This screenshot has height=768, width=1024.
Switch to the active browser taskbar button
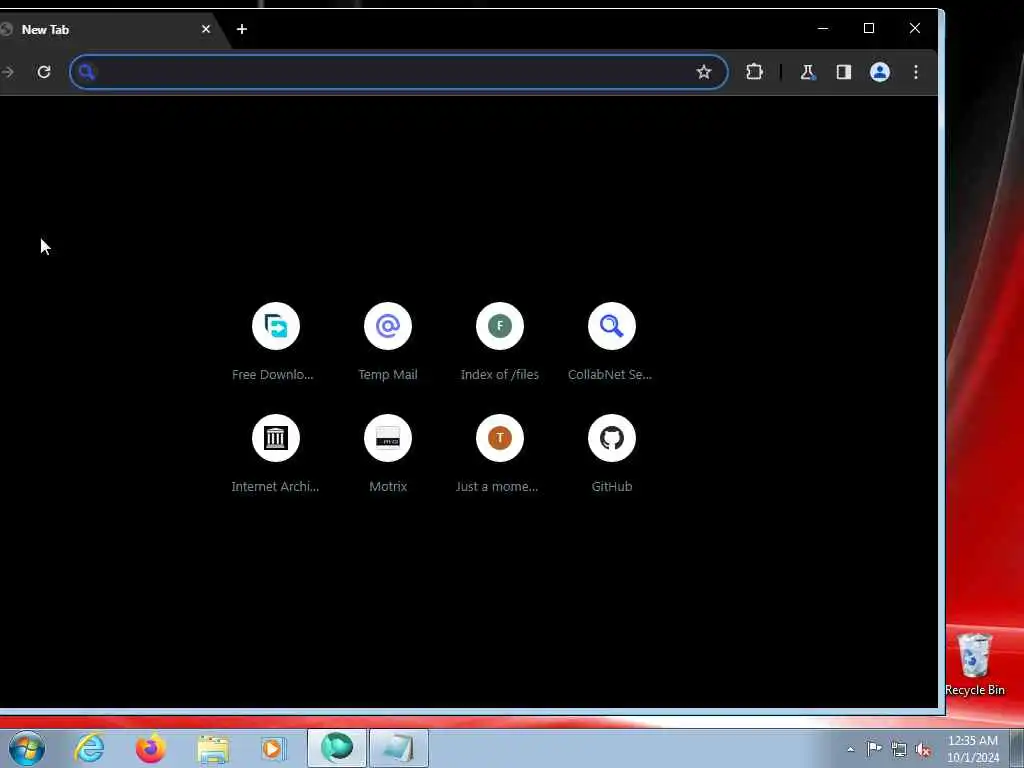[x=337, y=748]
